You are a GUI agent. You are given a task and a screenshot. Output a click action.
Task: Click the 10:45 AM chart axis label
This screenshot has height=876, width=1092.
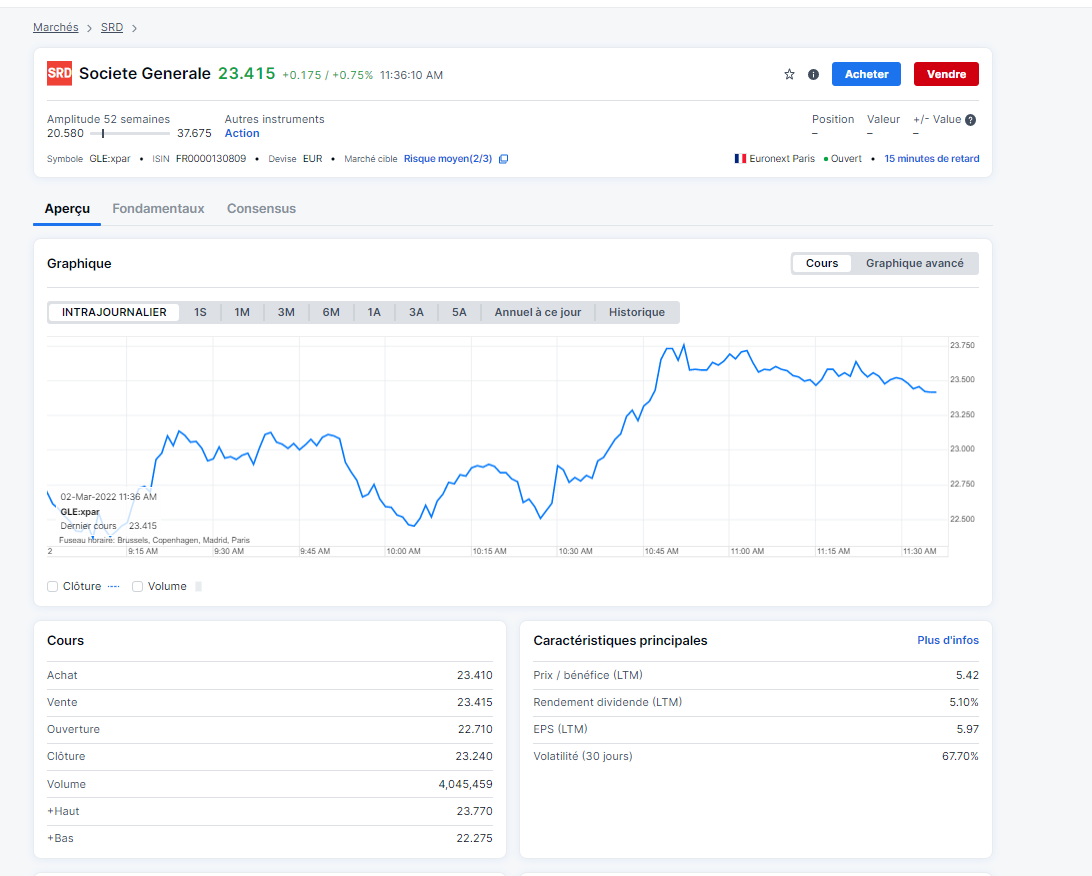point(661,551)
